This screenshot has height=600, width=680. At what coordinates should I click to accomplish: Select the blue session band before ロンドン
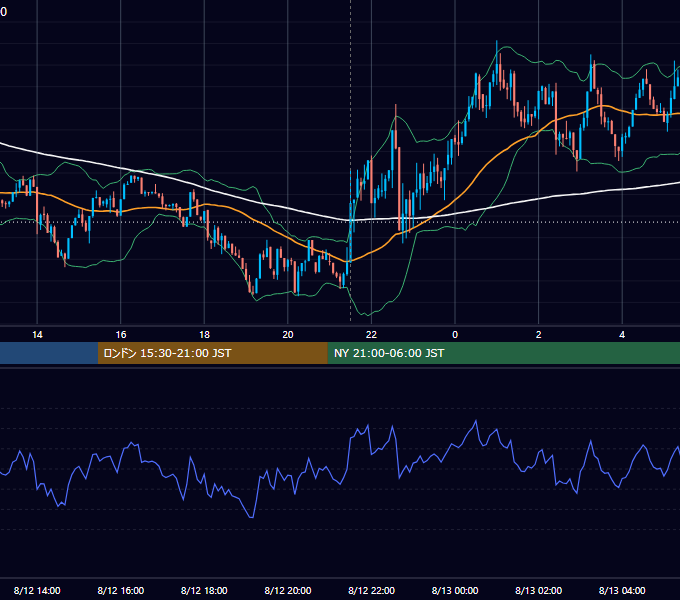point(49,353)
